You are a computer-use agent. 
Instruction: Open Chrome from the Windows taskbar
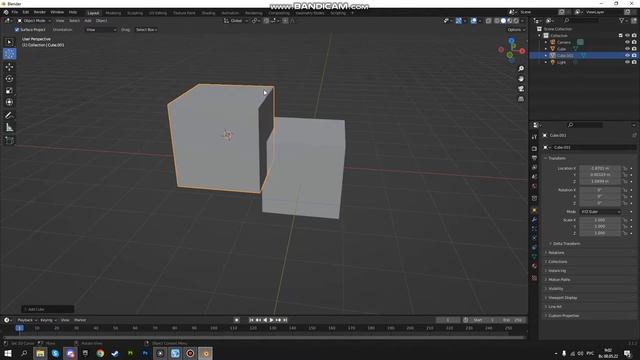pyautogui.click(x=100, y=353)
